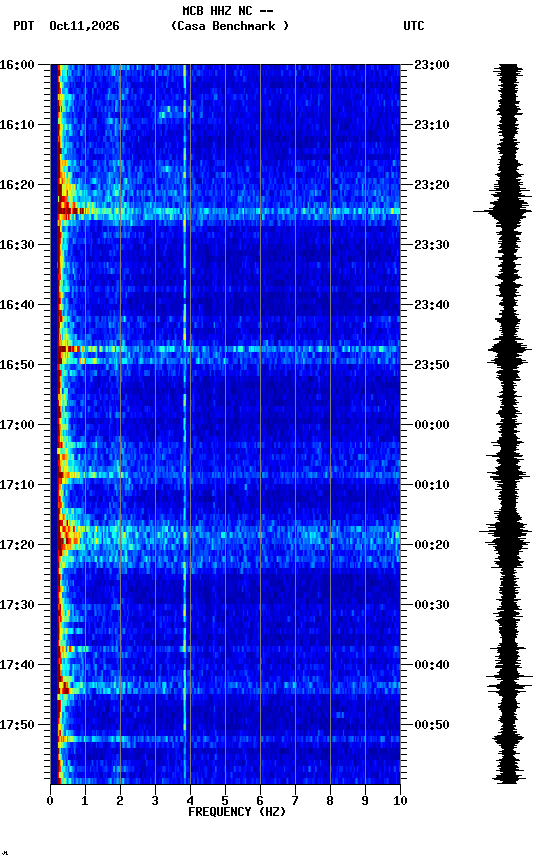Image resolution: width=552 pixels, height=864 pixels.
Task: Click the station title MCB HHZ NC --
Action: pyautogui.click(x=228, y=11)
